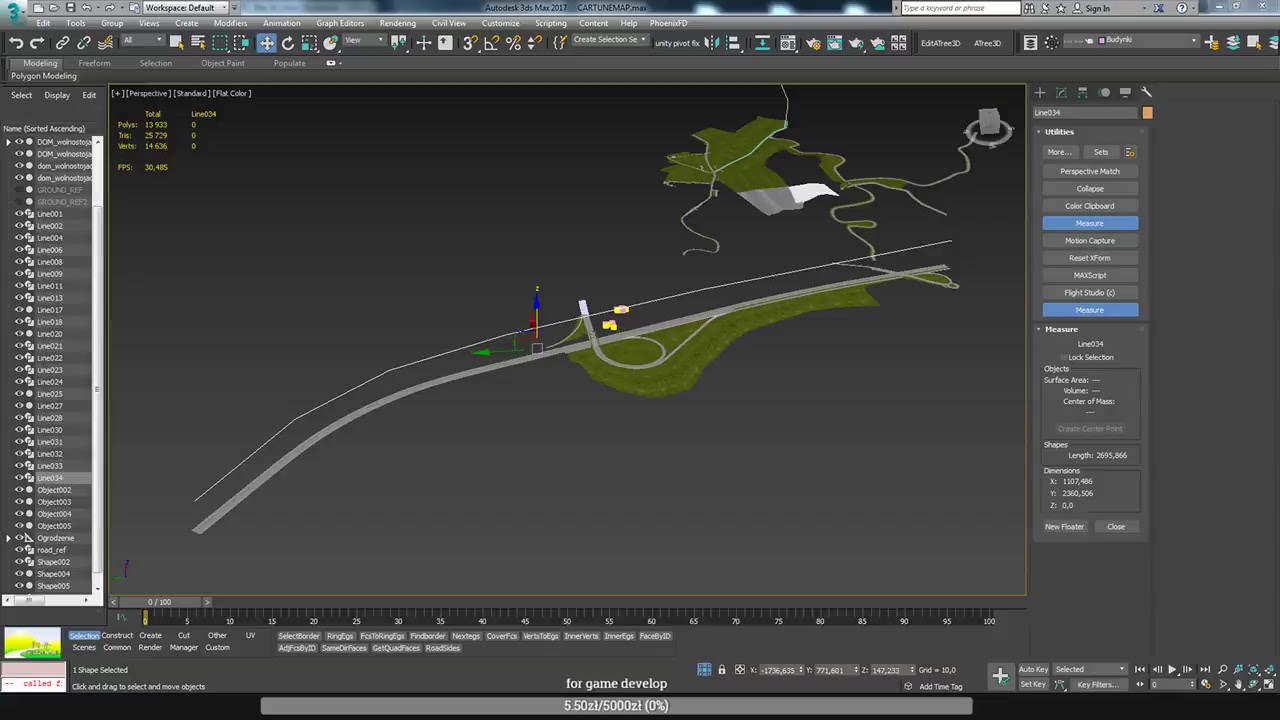
Task: Click the Undo arrow in main toolbar
Action: [16, 43]
